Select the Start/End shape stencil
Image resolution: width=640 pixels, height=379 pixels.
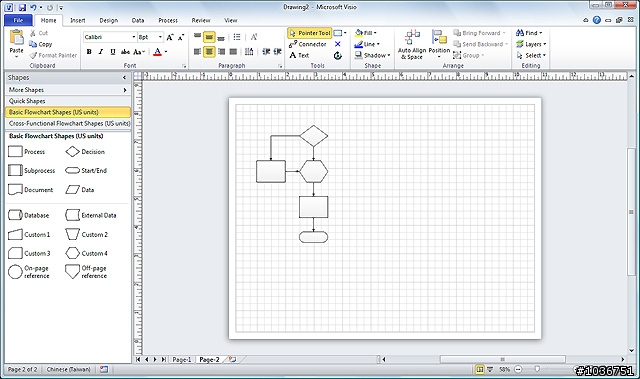click(x=86, y=171)
